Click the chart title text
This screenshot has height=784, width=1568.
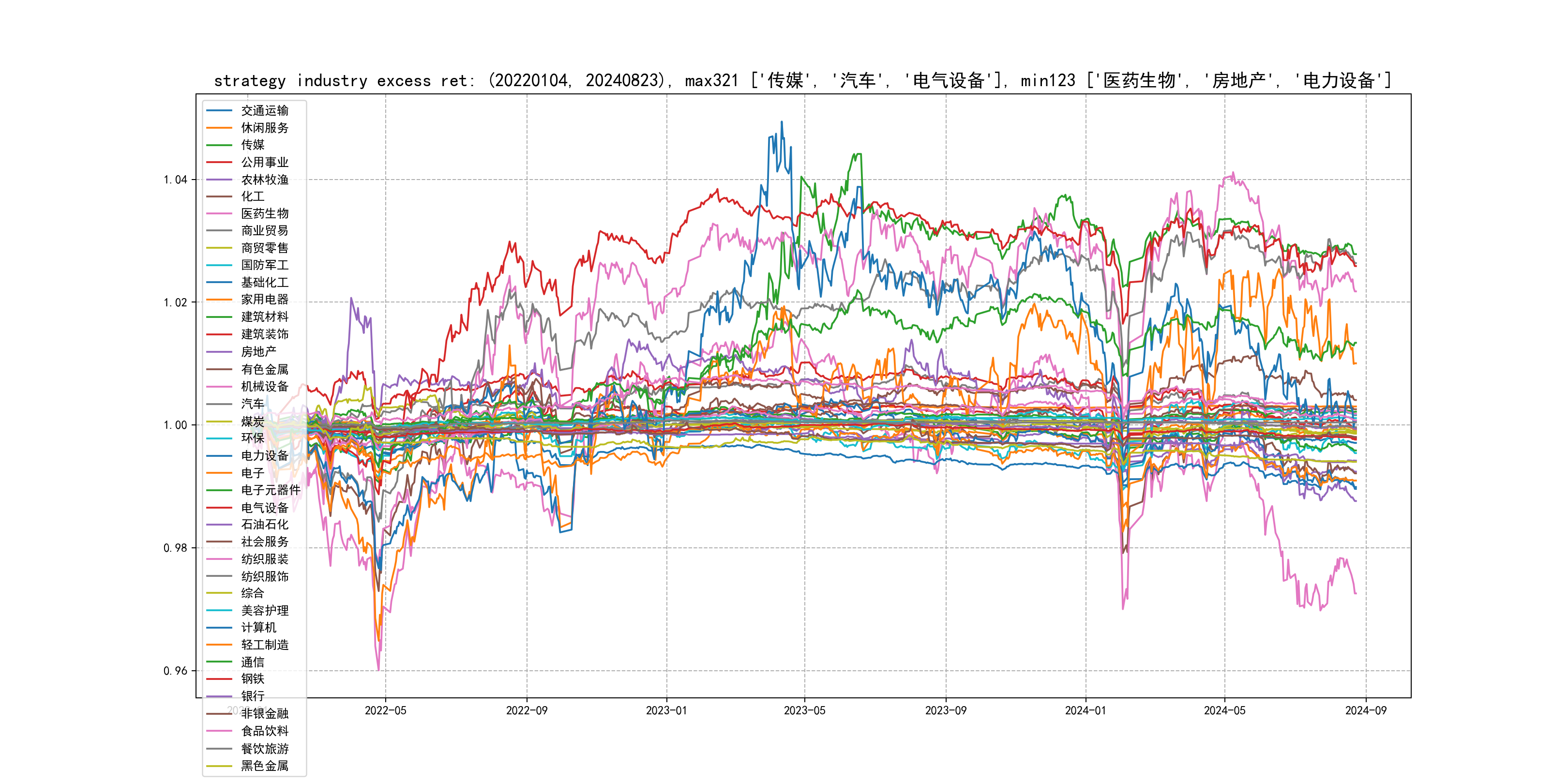(802, 80)
